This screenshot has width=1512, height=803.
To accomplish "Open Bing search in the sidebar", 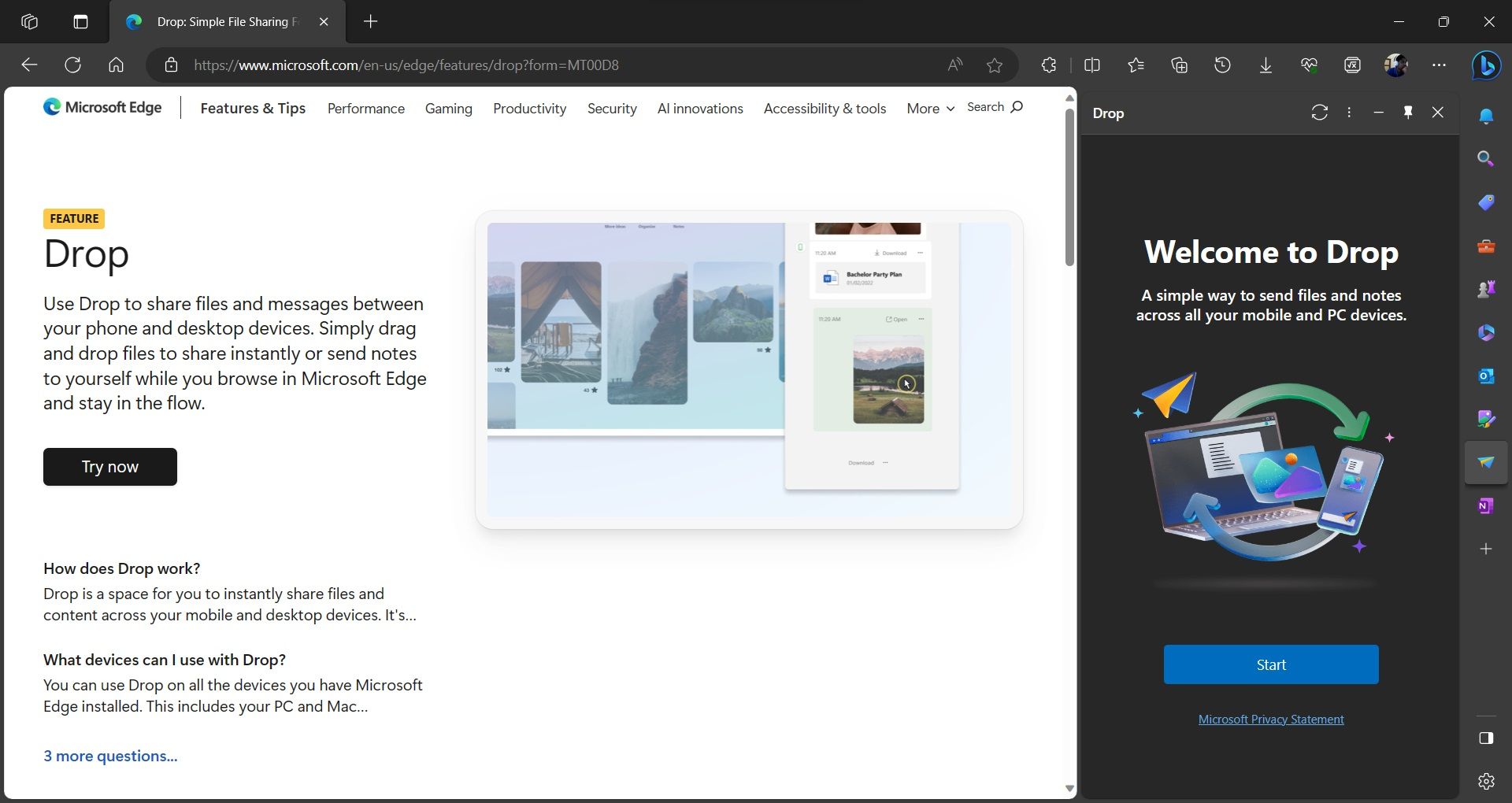I will [1485, 158].
